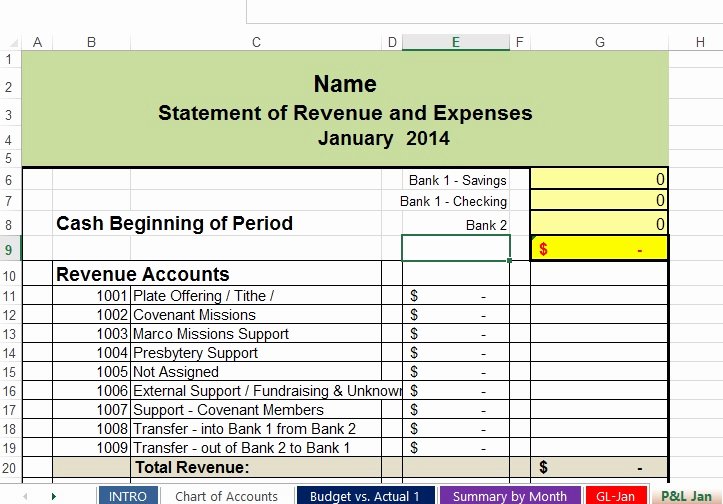Select column D header
723x504 pixels.
tap(392, 42)
